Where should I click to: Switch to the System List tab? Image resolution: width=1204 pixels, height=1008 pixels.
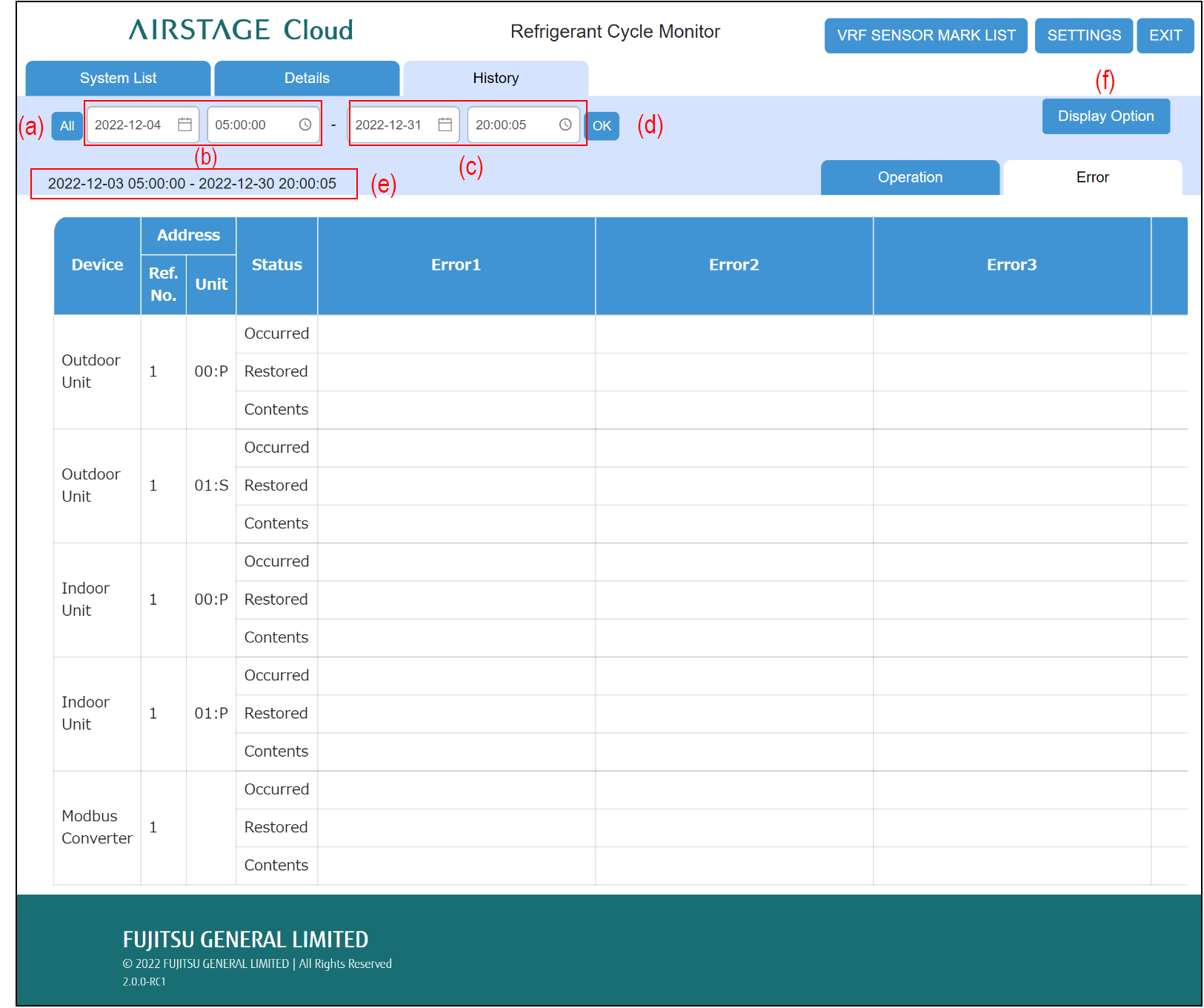118,79
